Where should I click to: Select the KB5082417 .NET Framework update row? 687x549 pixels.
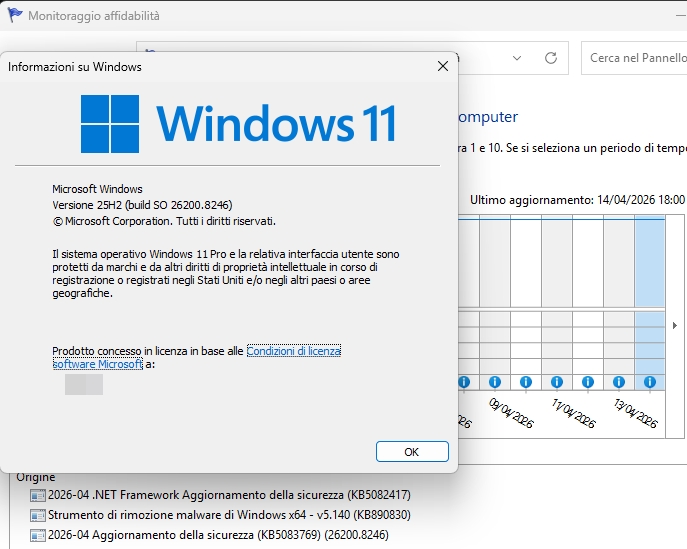(x=220, y=495)
